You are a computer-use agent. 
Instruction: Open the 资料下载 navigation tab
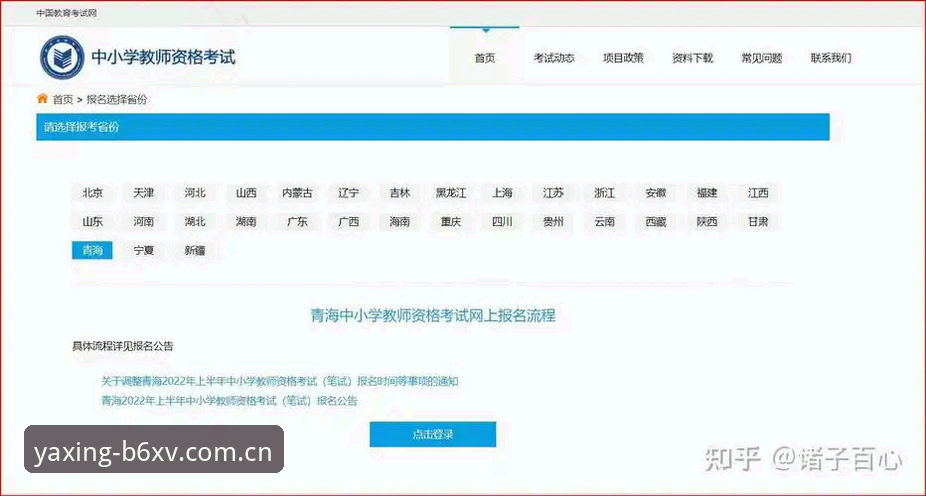click(x=692, y=58)
